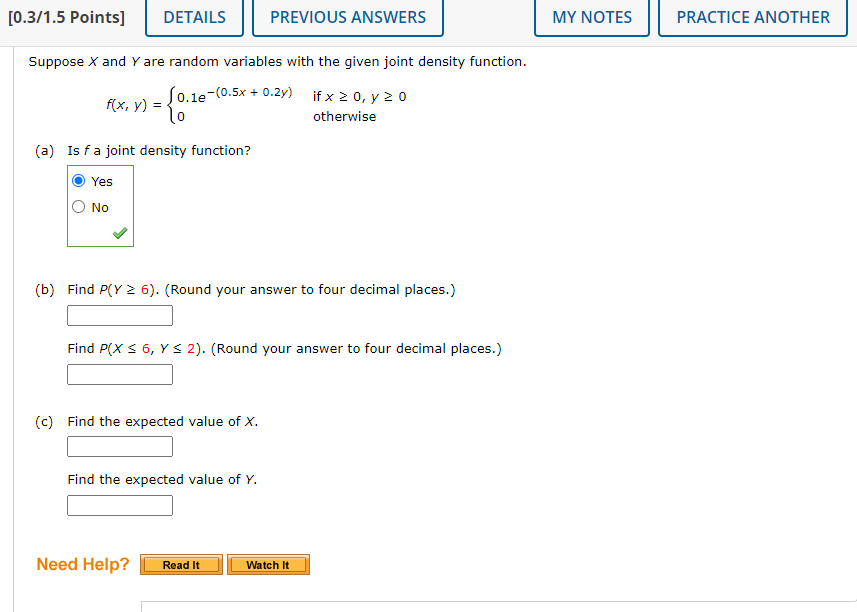The image size is (857, 612).
Task: Open the DETAILS panel
Action: click(193, 17)
